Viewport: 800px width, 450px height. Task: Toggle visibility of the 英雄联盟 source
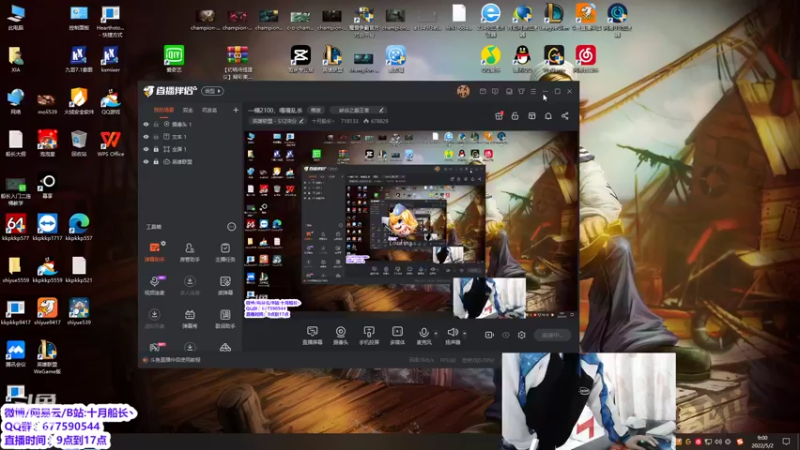click(146, 162)
